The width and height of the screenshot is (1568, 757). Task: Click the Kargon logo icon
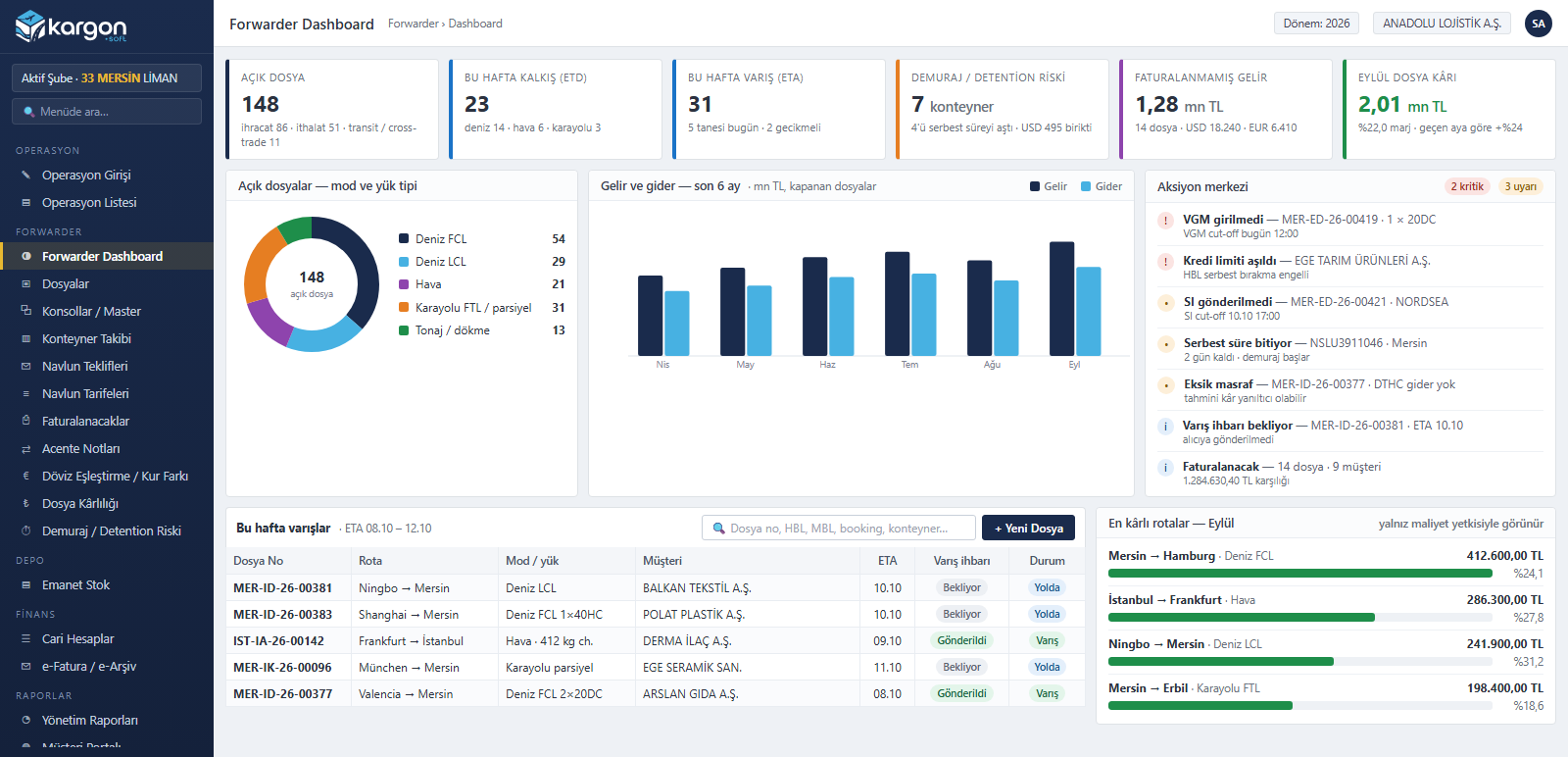pyautogui.click(x=29, y=25)
